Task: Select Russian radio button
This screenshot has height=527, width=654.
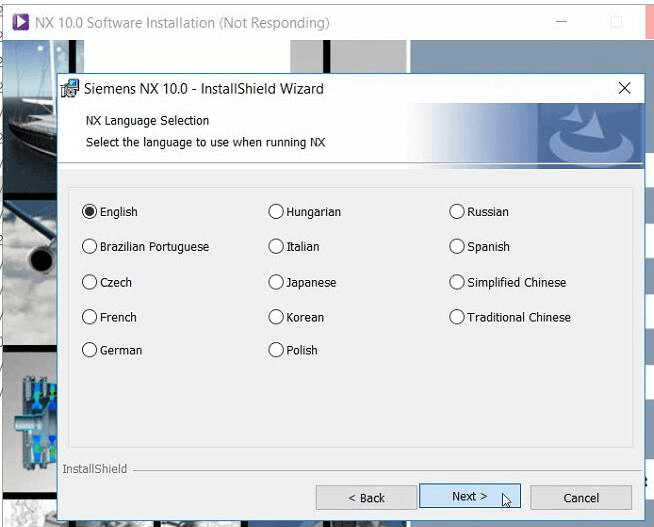Action: click(457, 212)
